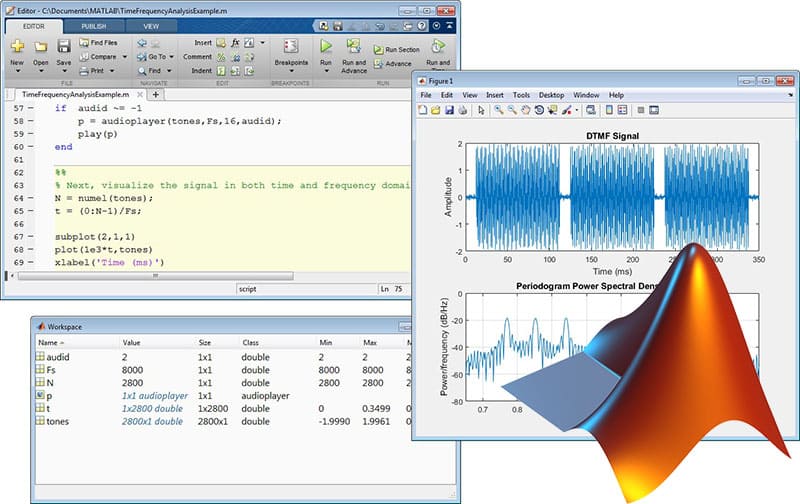Screen dimensions: 800x504
Task: Click Save Figure icon in Figure 1 toolbar
Action: (x=449, y=110)
